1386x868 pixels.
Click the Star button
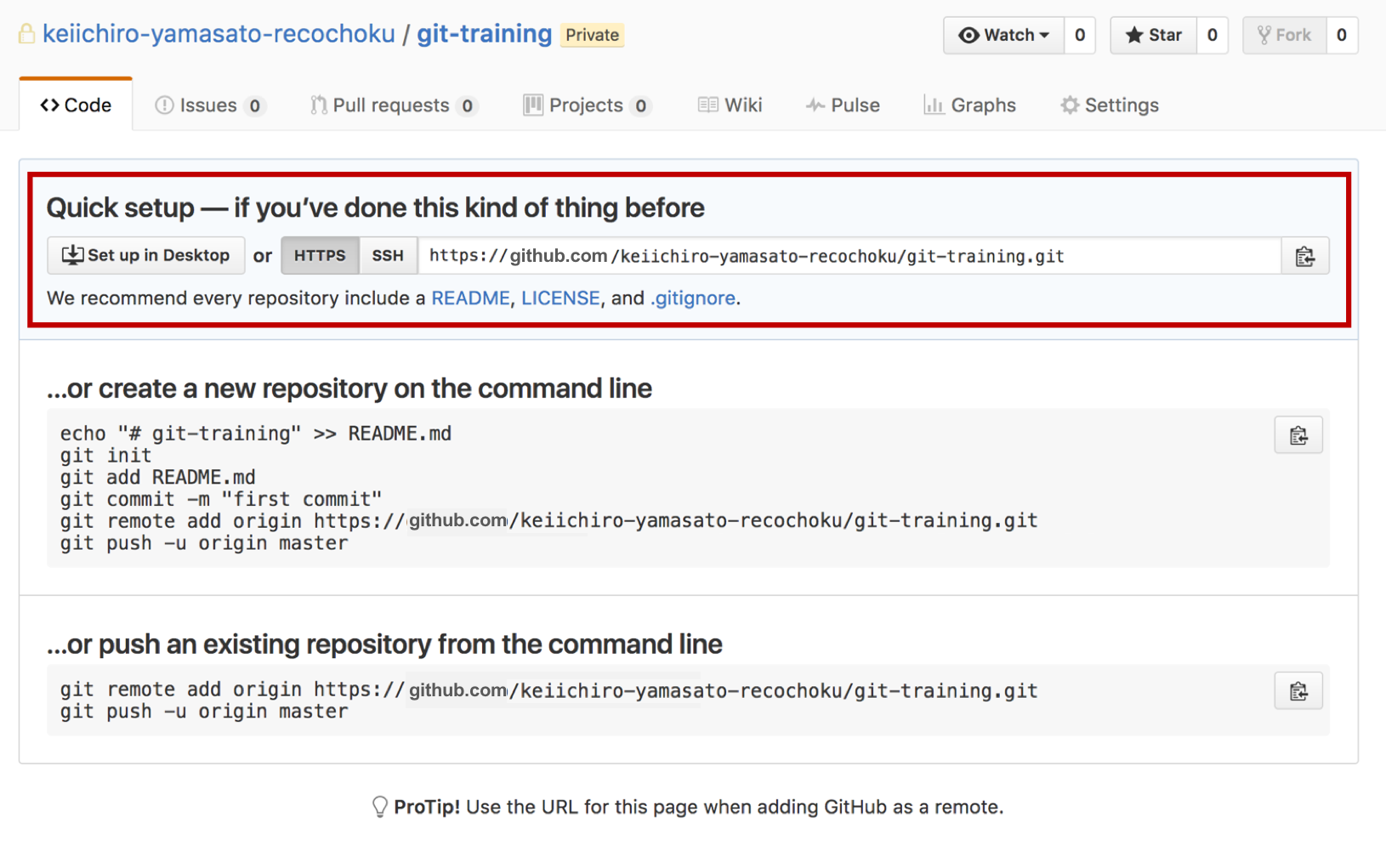tap(1153, 36)
